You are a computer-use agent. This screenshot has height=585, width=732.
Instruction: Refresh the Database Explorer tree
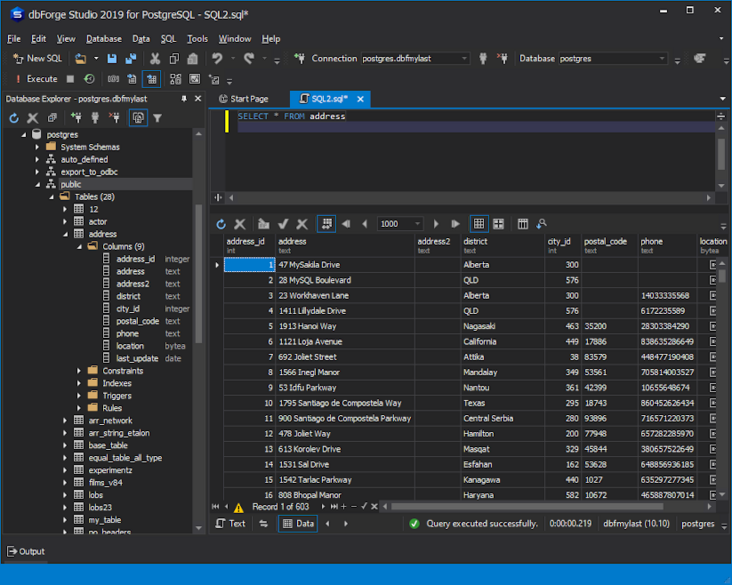14,118
